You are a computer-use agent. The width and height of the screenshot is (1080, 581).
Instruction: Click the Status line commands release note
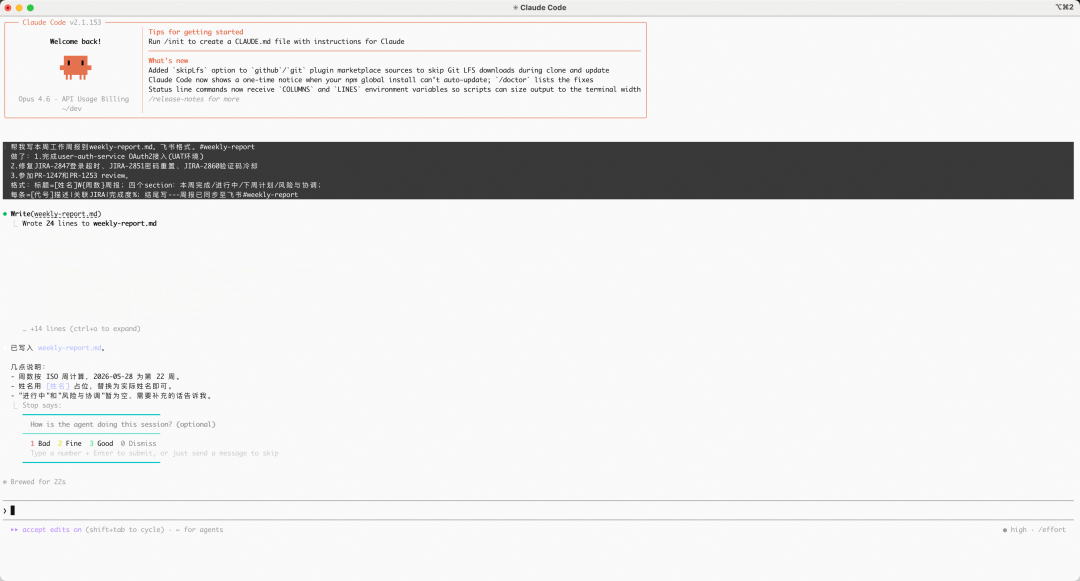point(395,89)
